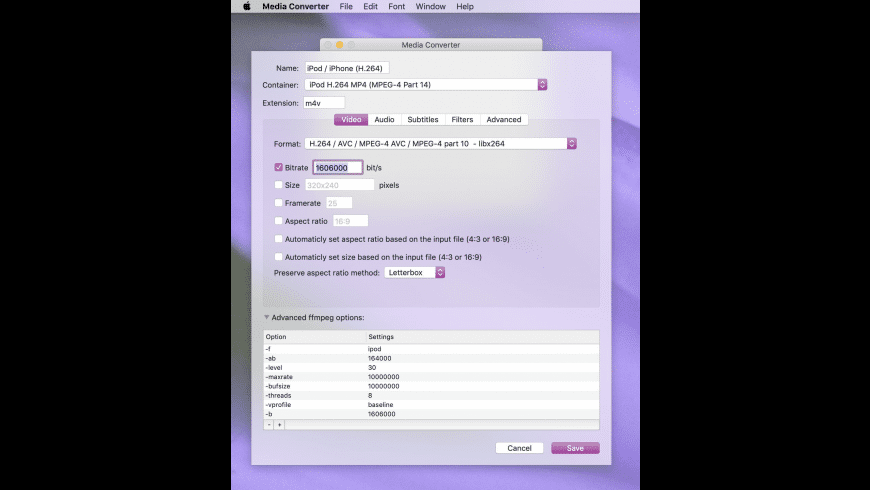870x490 pixels.
Task: Click the Extension field containing m4v
Action: (x=324, y=103)
